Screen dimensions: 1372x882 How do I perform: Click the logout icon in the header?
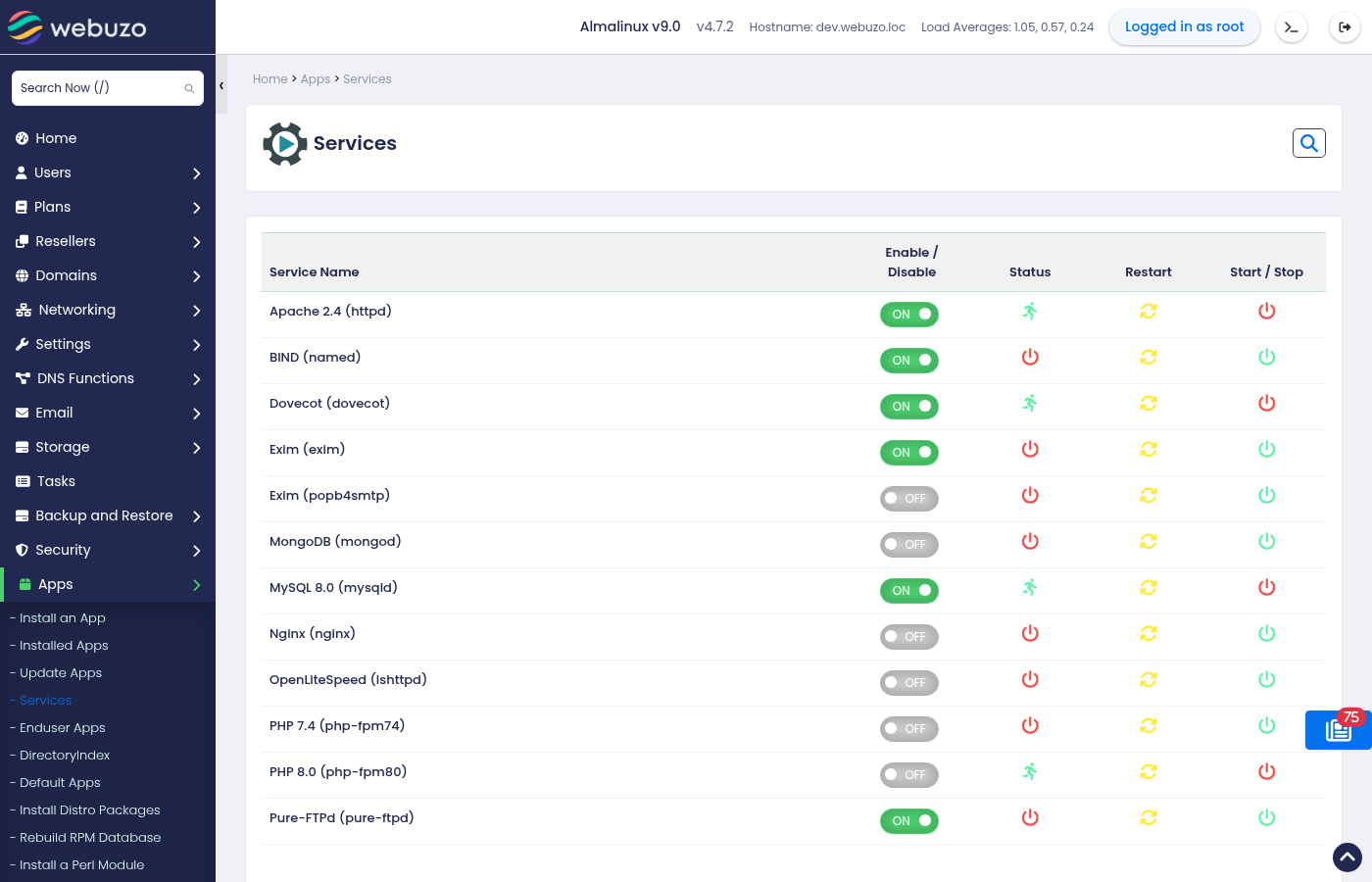point(1345,27)
